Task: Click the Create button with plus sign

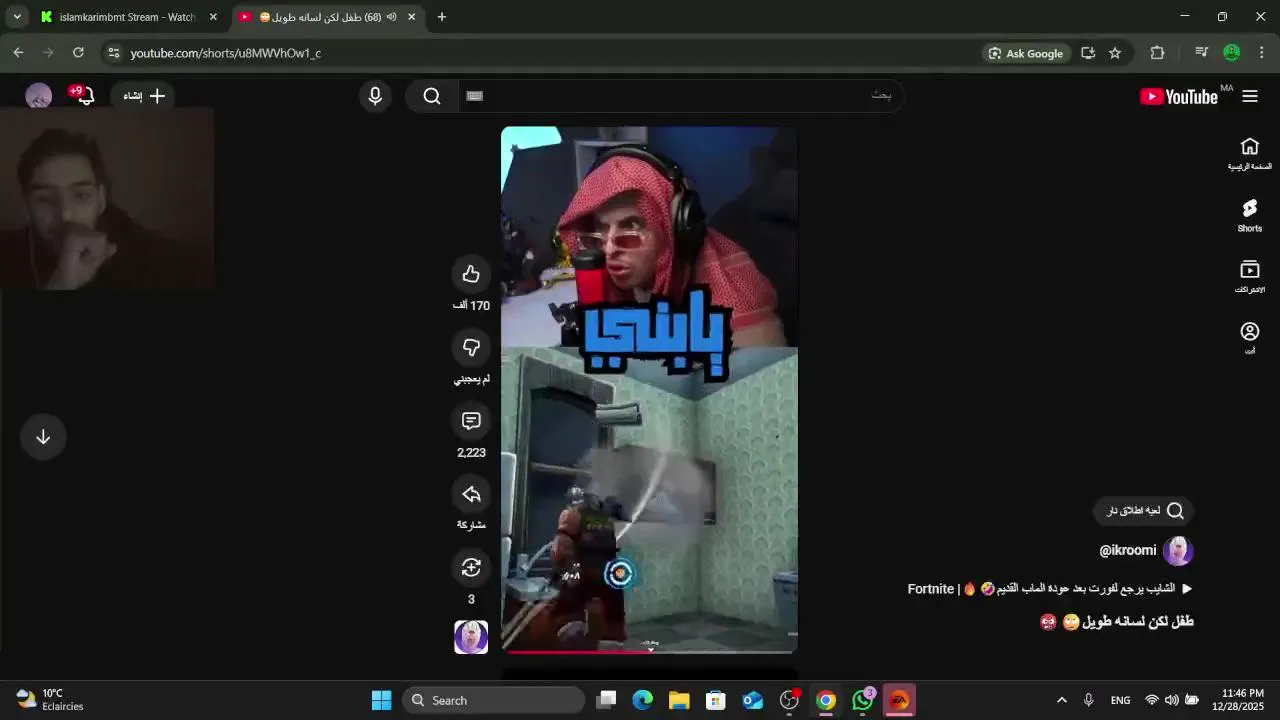Action: 143,96
